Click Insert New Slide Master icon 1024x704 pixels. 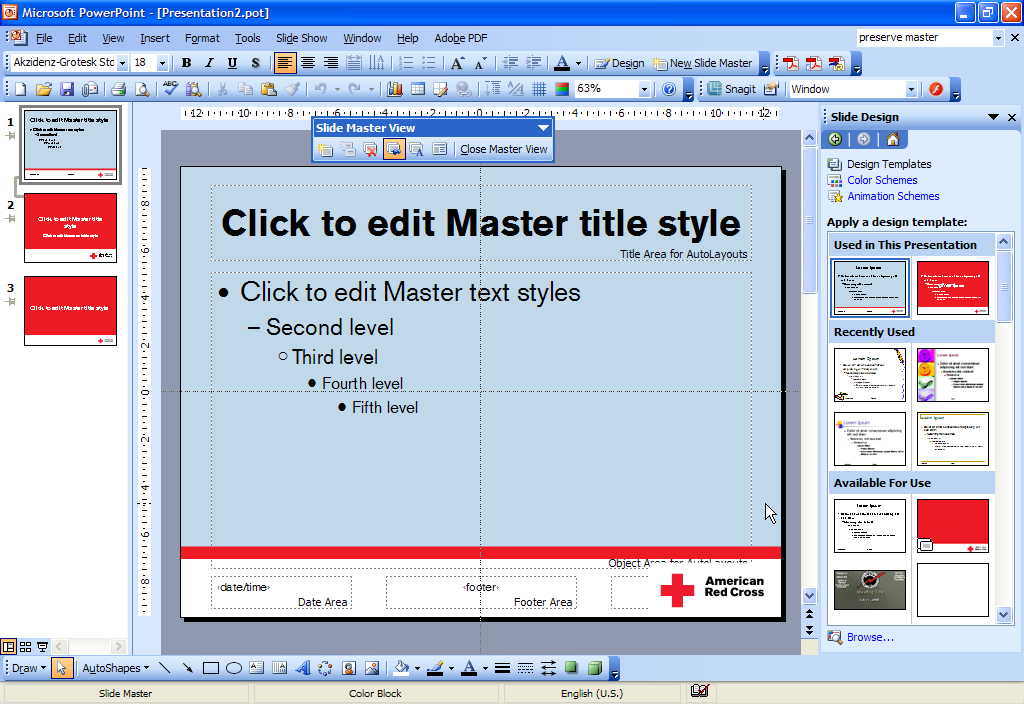[325, 150]
